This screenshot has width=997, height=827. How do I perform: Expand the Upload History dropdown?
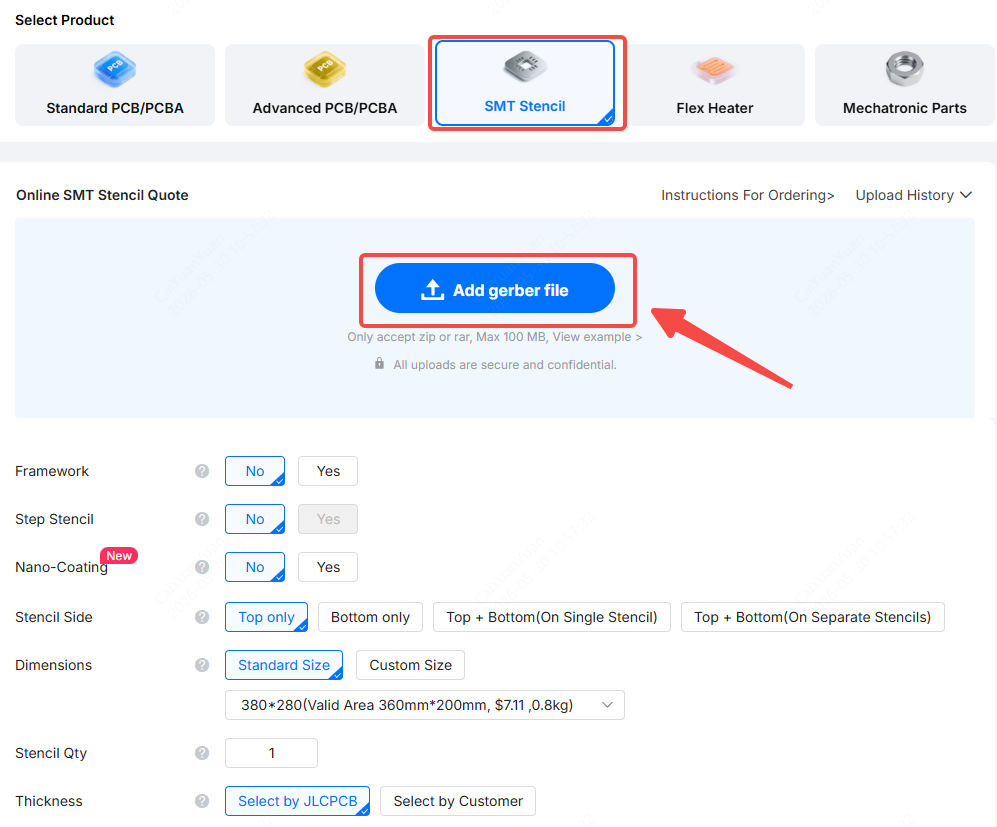[x=914, y=195]
